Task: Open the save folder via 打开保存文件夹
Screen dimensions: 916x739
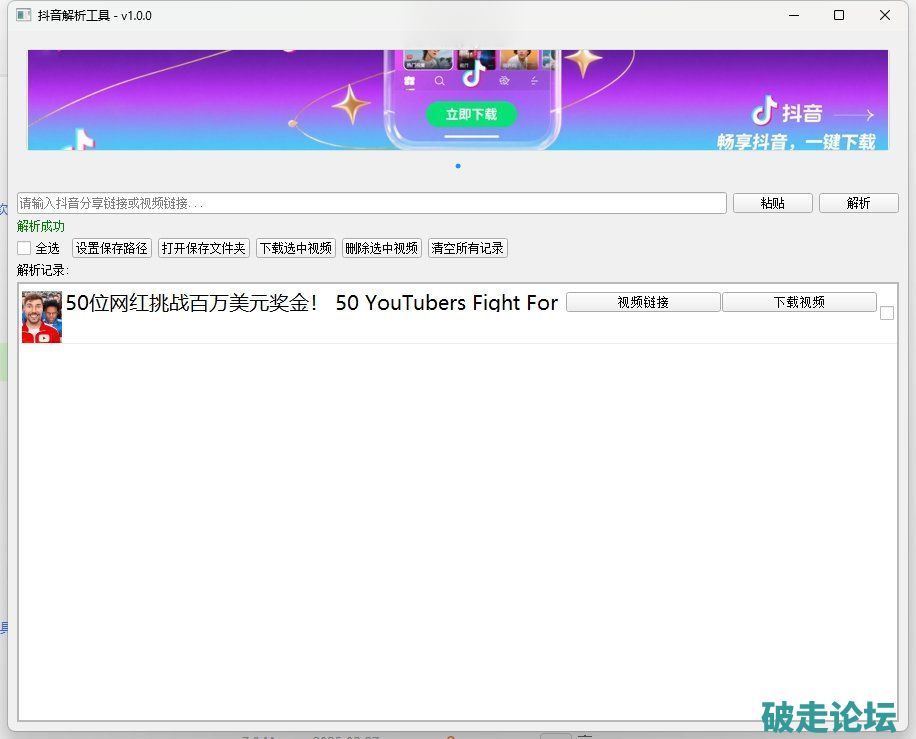Action: click(x=203, y=248)
